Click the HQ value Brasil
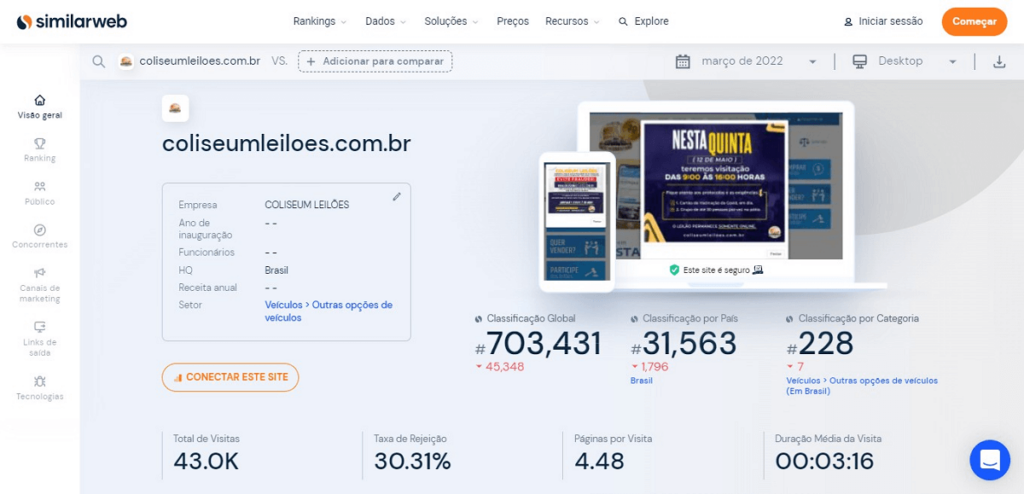 [276, 270]
